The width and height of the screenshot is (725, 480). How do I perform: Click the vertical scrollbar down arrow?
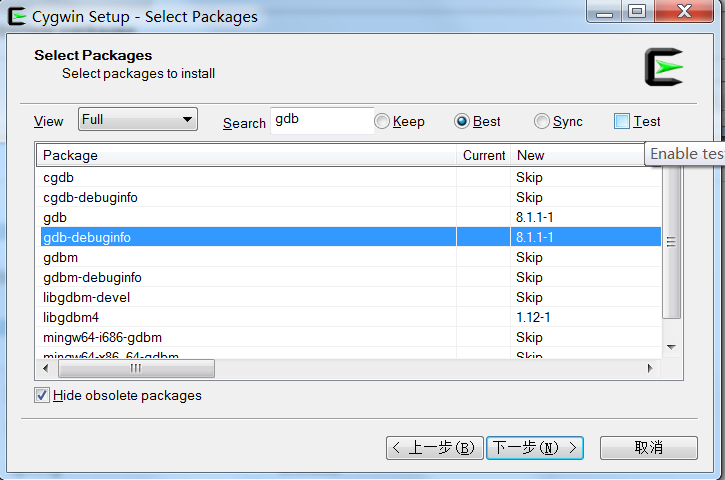coord(671,347)
